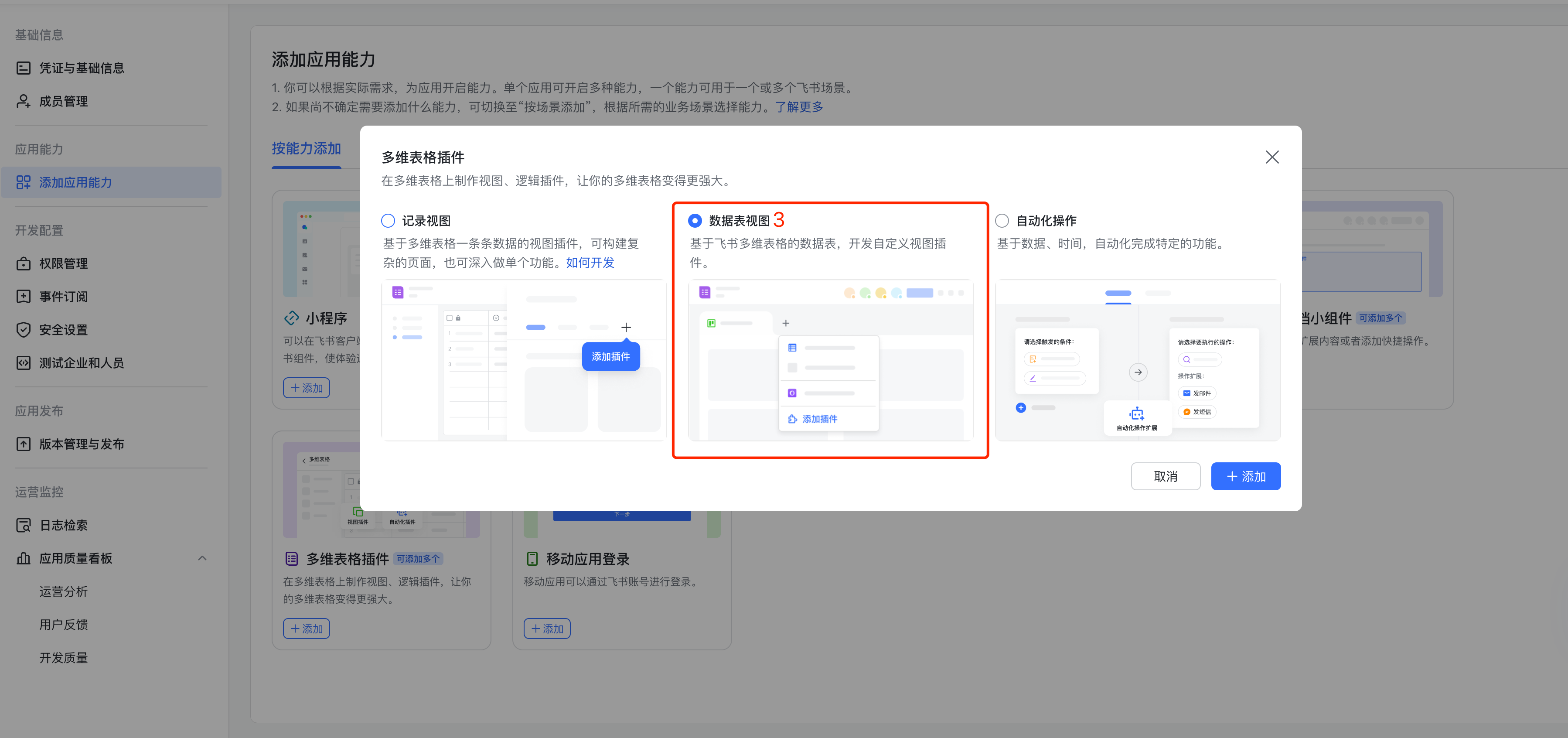Switch to the 按能力添加 tab
Screen dimensions: 1568x738
306,148
